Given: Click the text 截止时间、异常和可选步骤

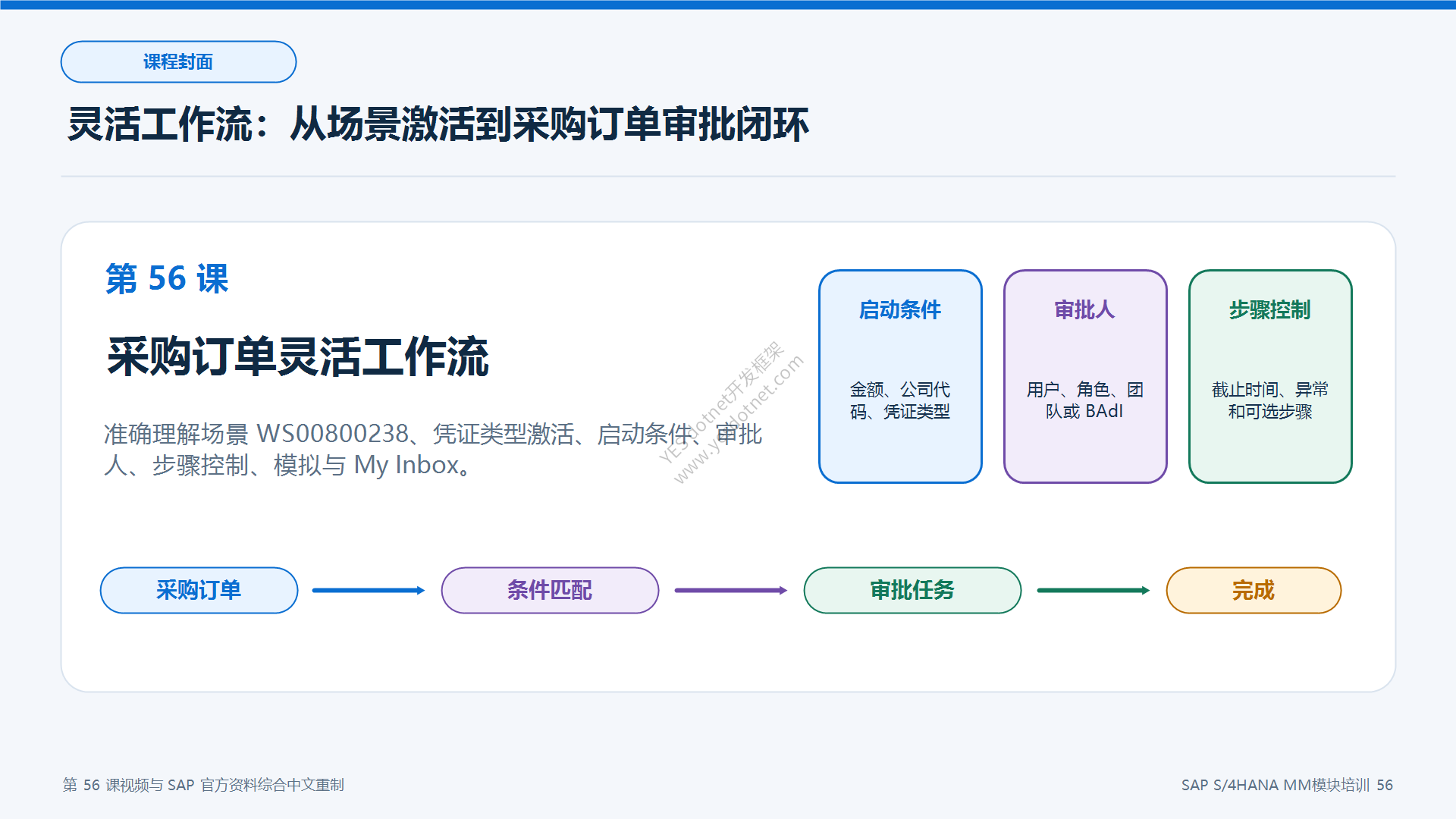Looking at the screenshot, I should tap(1270, 400).
